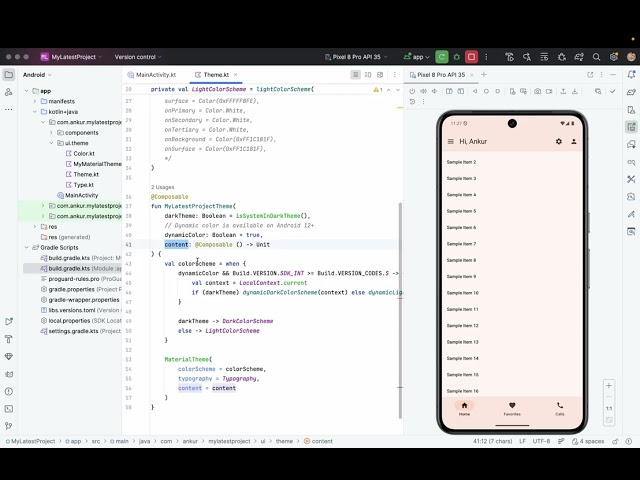Collapse the Gradle Scripts node
640x480 pixels.
[x=27, y=247]
